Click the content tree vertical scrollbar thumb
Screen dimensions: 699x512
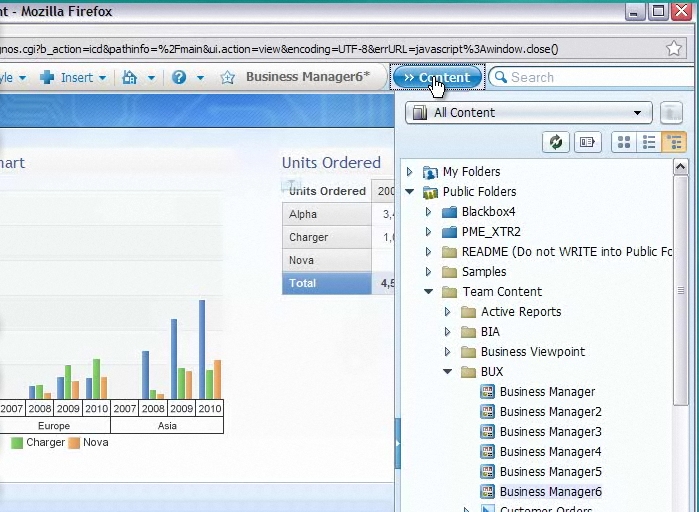coord(680,291)
